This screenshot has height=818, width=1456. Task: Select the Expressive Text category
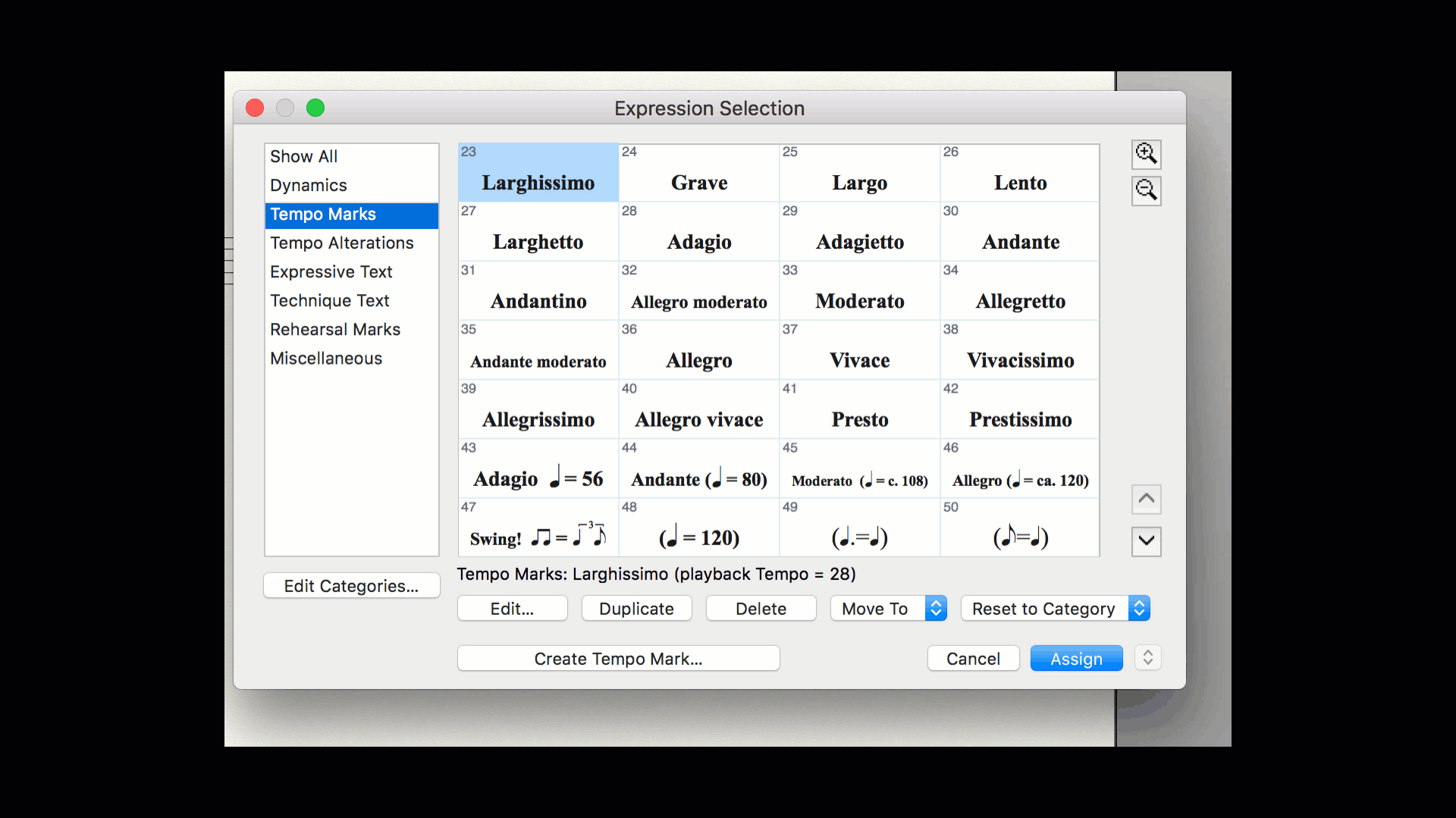351,271
